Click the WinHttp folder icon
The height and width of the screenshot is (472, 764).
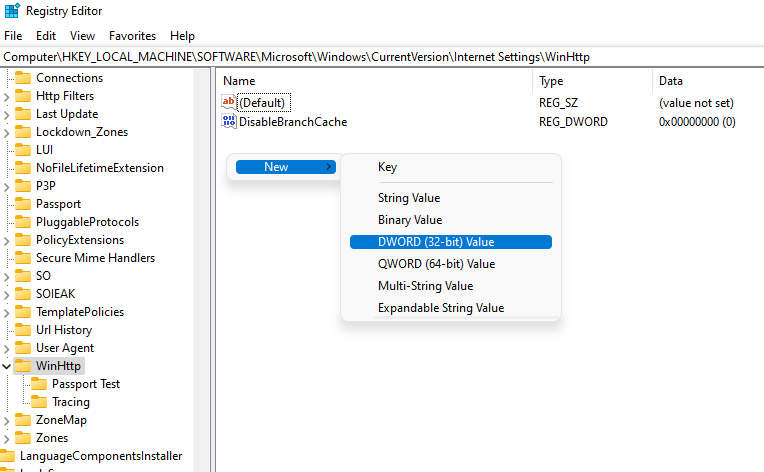tap(24, 366)
